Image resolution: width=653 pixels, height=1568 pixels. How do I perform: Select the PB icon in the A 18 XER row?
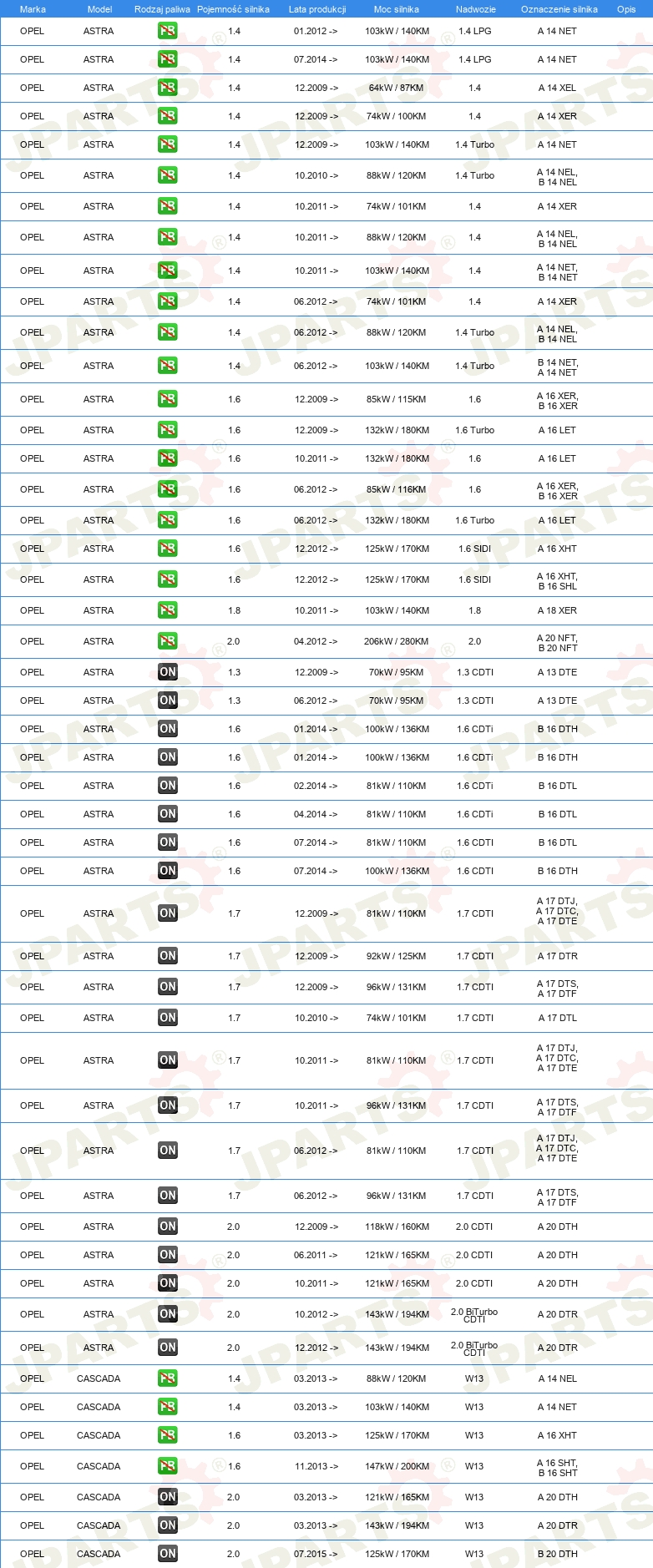pyautogui.click(x=168, y=610)
